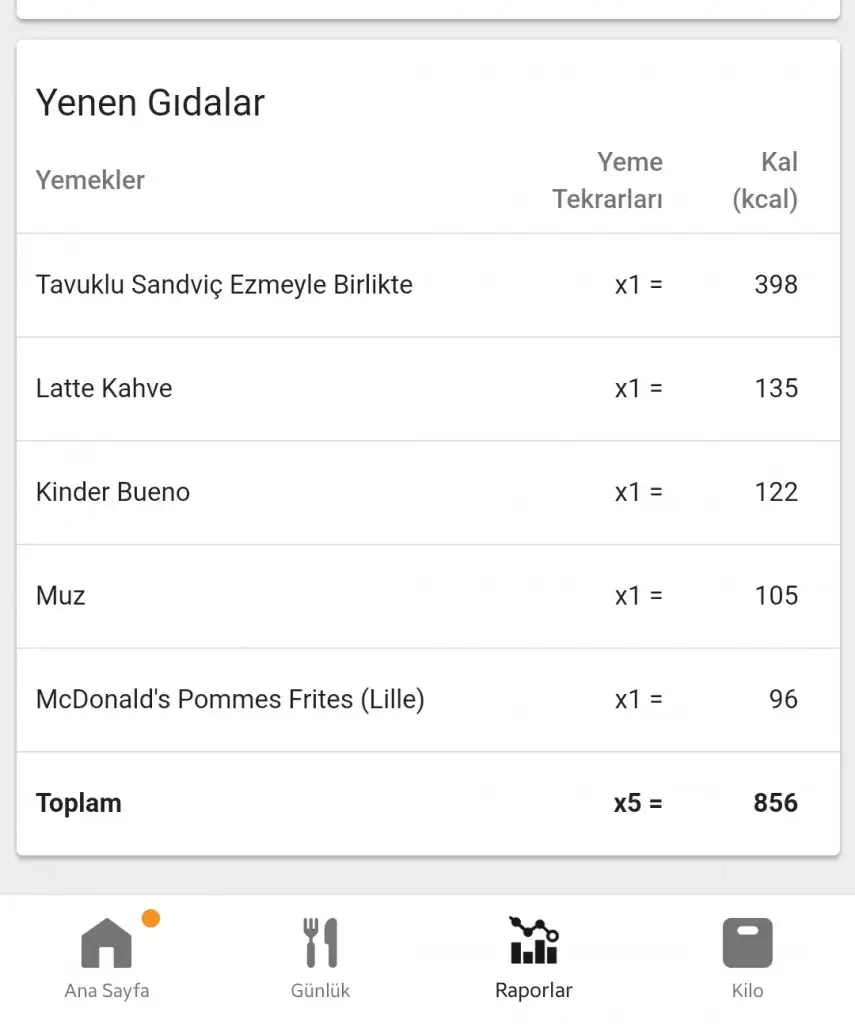Open the Kilo tab label
Screen dimensions: 855x1024
click(747, 991)
